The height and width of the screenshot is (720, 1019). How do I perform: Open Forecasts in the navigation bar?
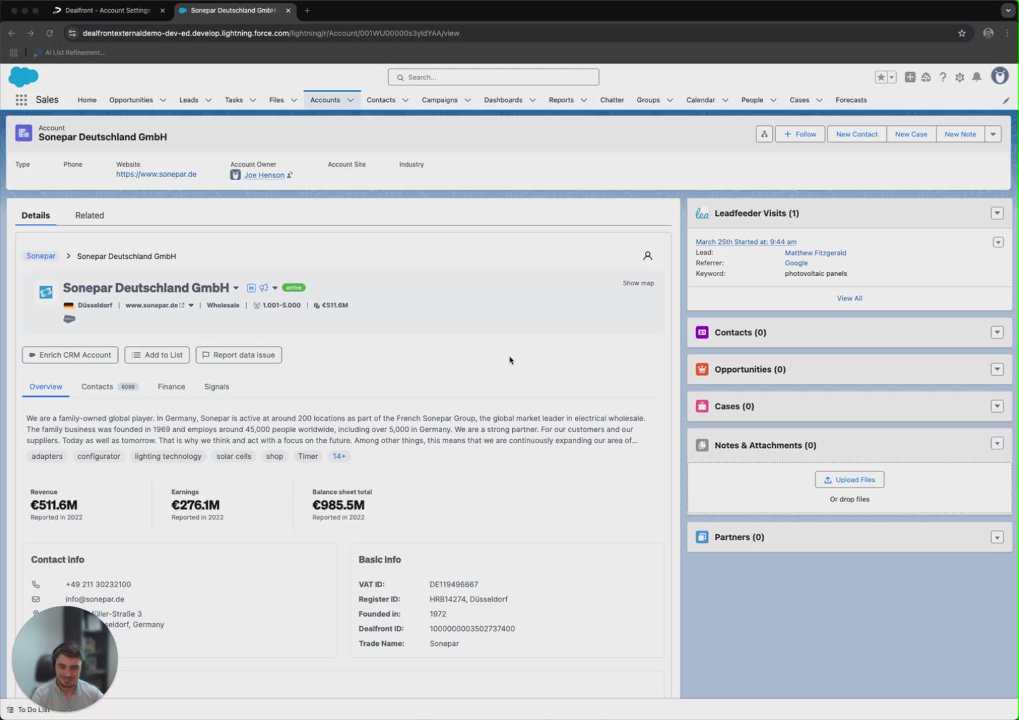[851, 100]
